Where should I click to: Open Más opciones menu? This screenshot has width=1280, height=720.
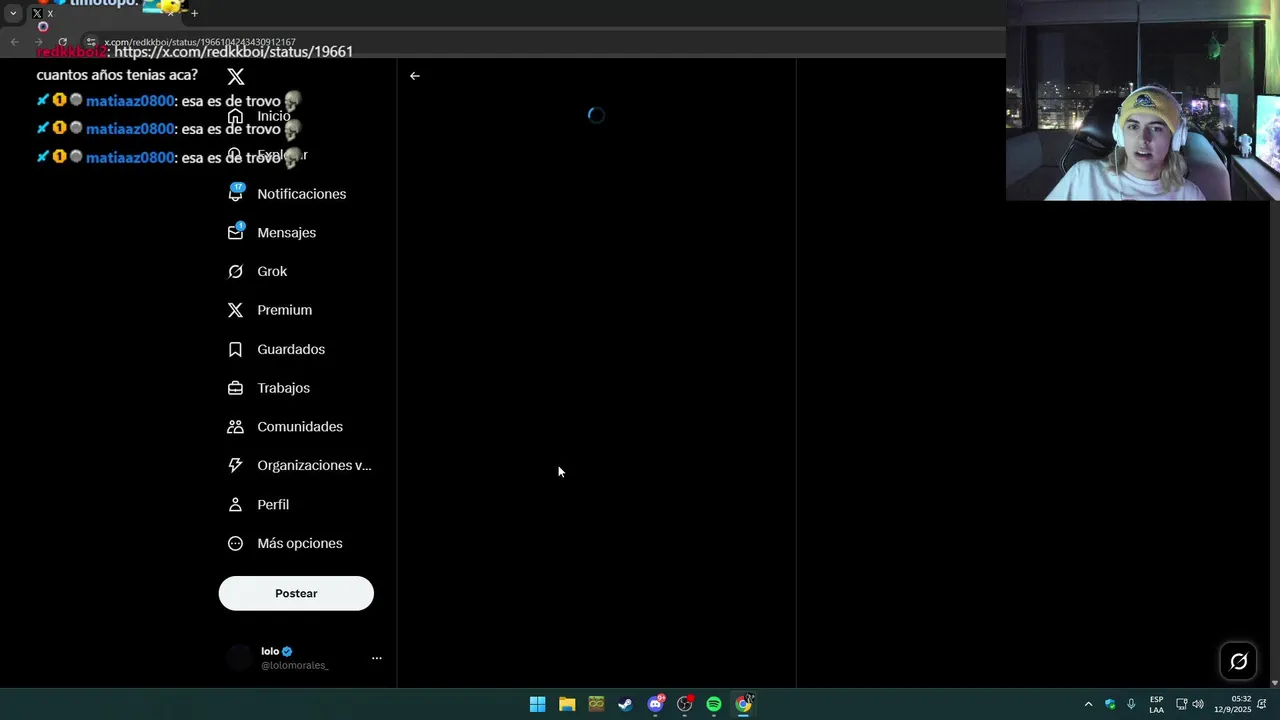pyautogui.click(x=285, y=544)
